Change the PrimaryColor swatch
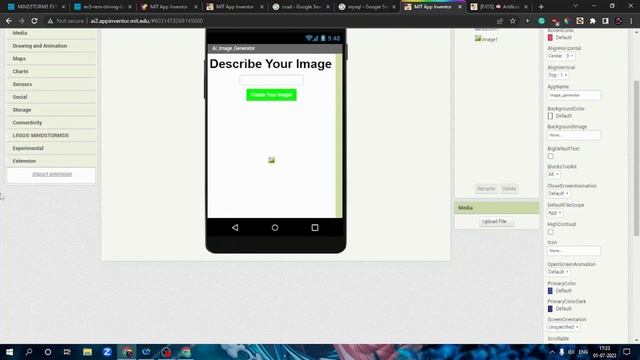The width and height of the screenshot is (640, 360). (550, 291)
